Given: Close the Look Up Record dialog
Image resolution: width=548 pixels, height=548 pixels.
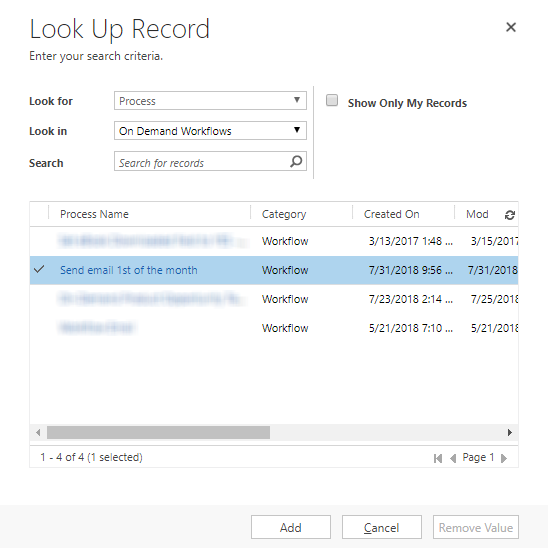Looking at the screenshot, I should (511, 27).
